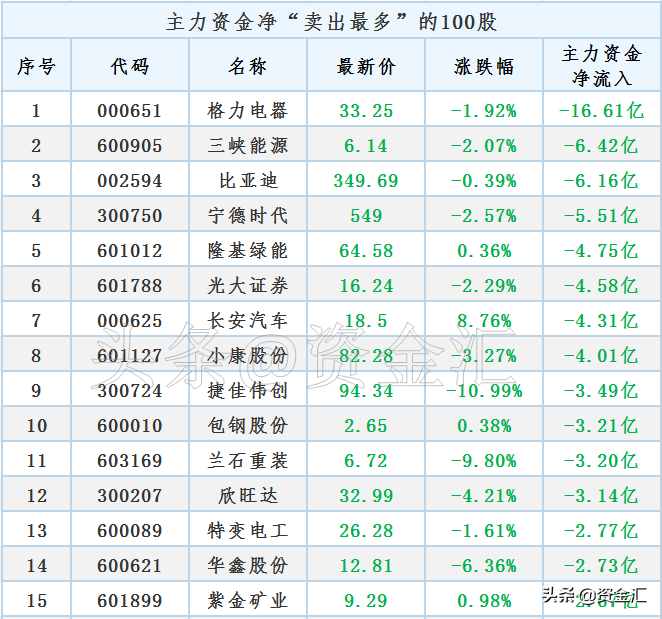Select stock code 000625
This screenshot has height=619, width=662.
click(x=130, y=321)
